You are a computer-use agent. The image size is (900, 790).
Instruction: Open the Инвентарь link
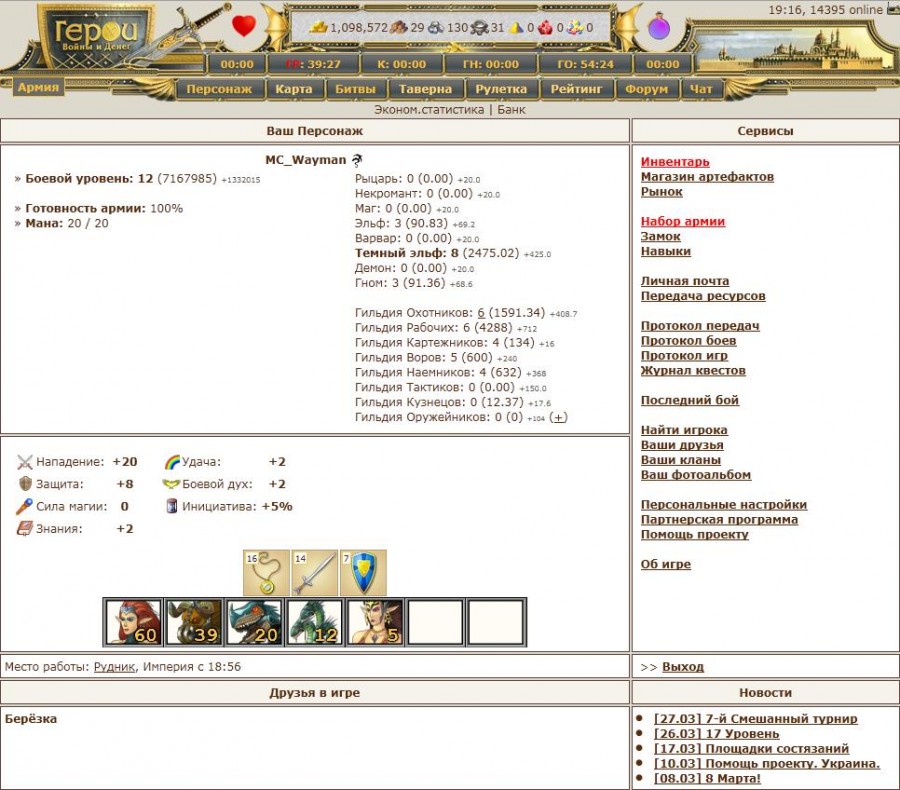click(675, 162)
